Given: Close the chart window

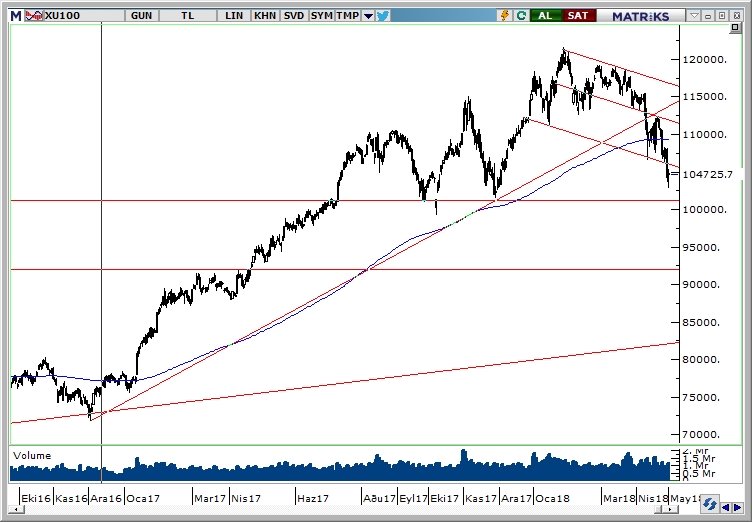Looking at the screenshot, I should point(737,16).
